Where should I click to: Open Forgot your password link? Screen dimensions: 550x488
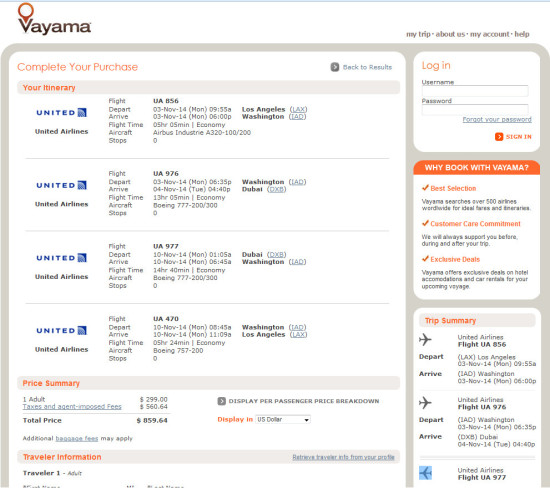(x=497, y=119)
